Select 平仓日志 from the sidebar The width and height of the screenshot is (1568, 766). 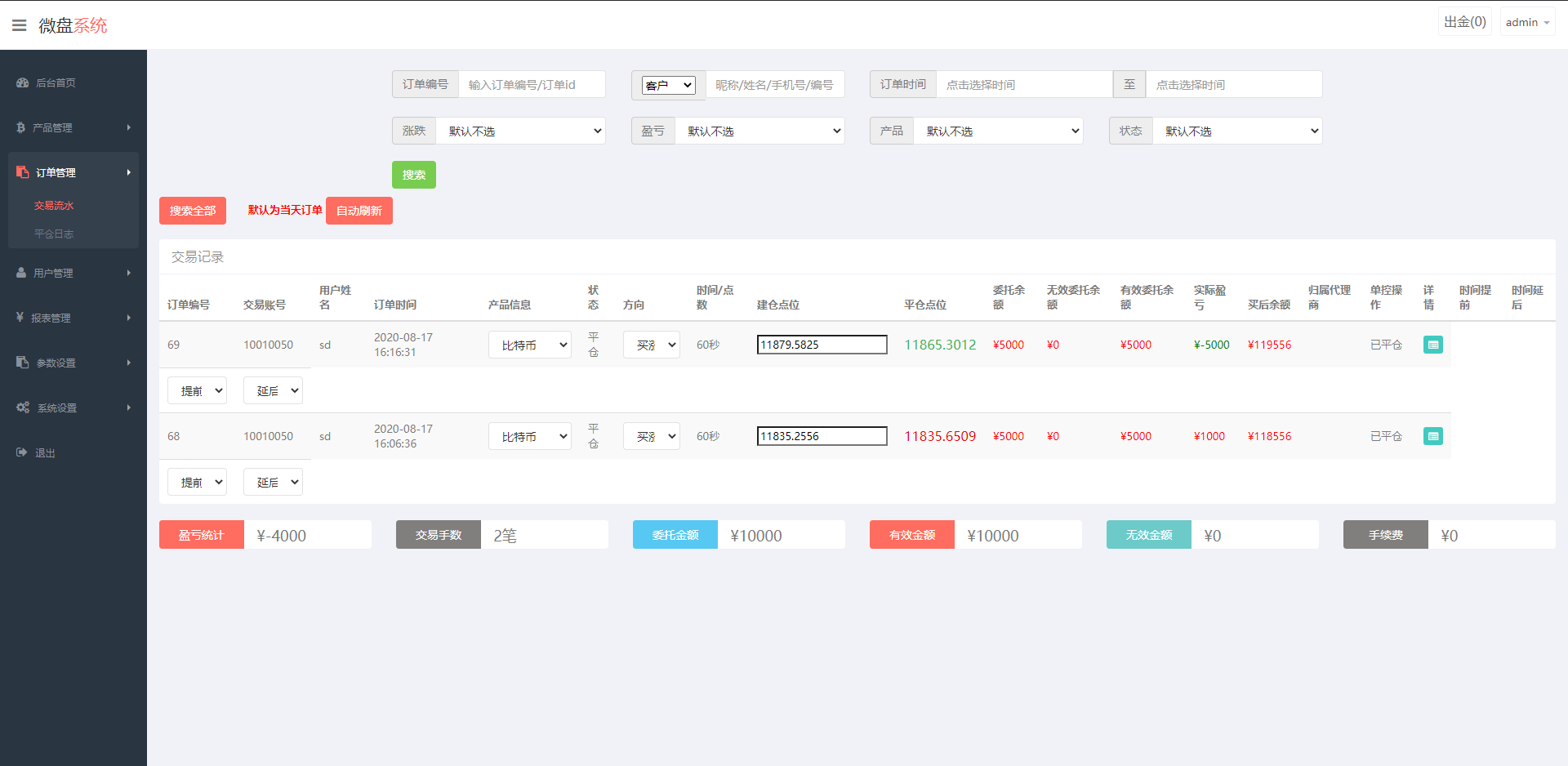point(55,233)
